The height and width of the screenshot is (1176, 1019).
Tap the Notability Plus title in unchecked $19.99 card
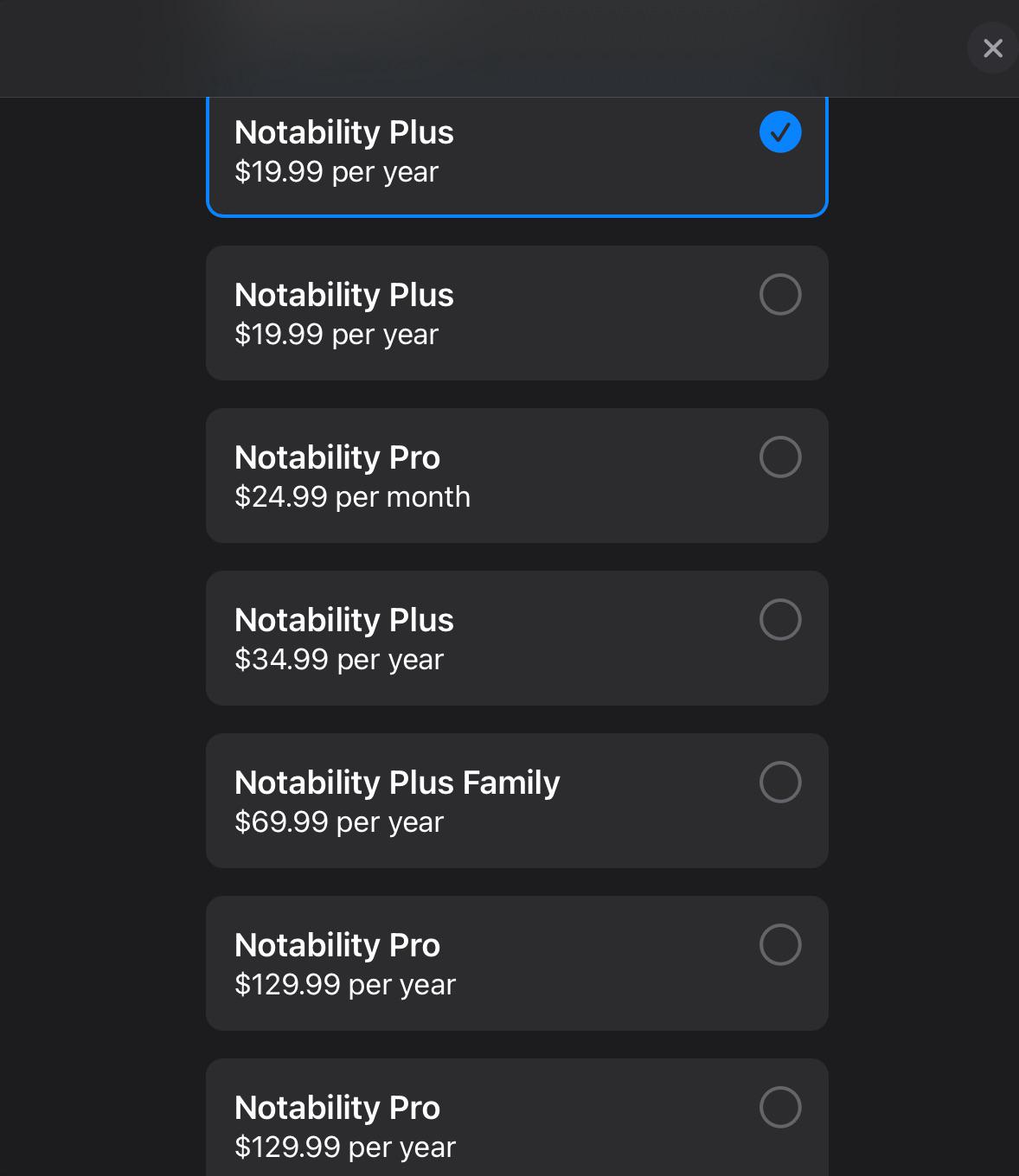[x=344, y=295]
